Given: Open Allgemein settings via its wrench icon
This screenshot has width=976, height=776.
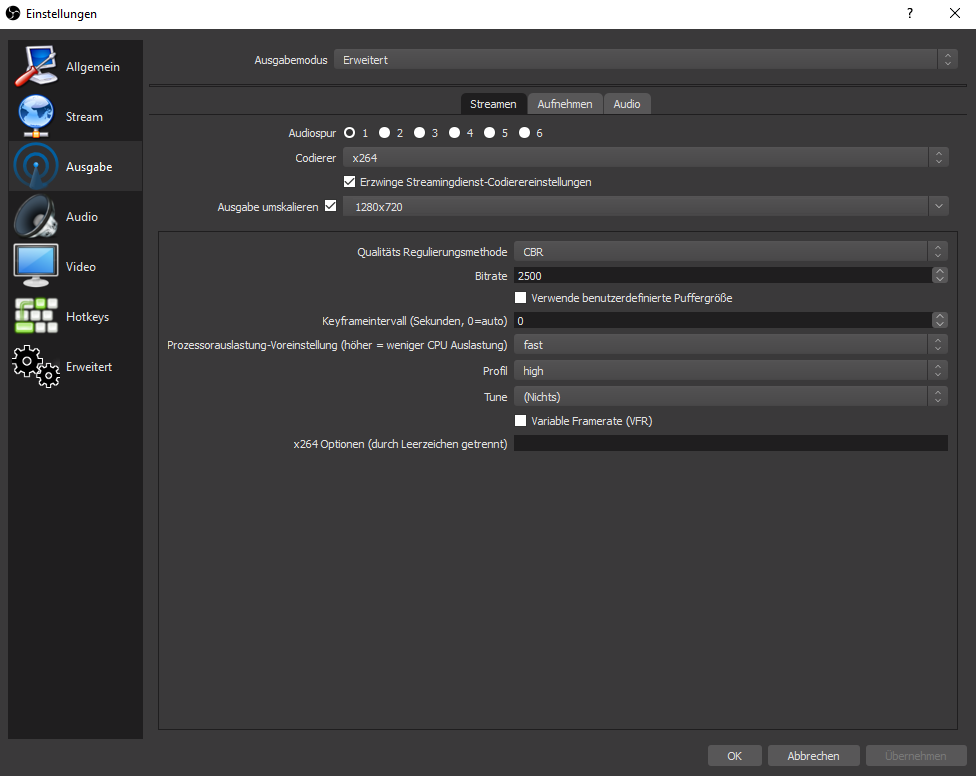Looking at the screenshot, I should click(x=36, y=66).
